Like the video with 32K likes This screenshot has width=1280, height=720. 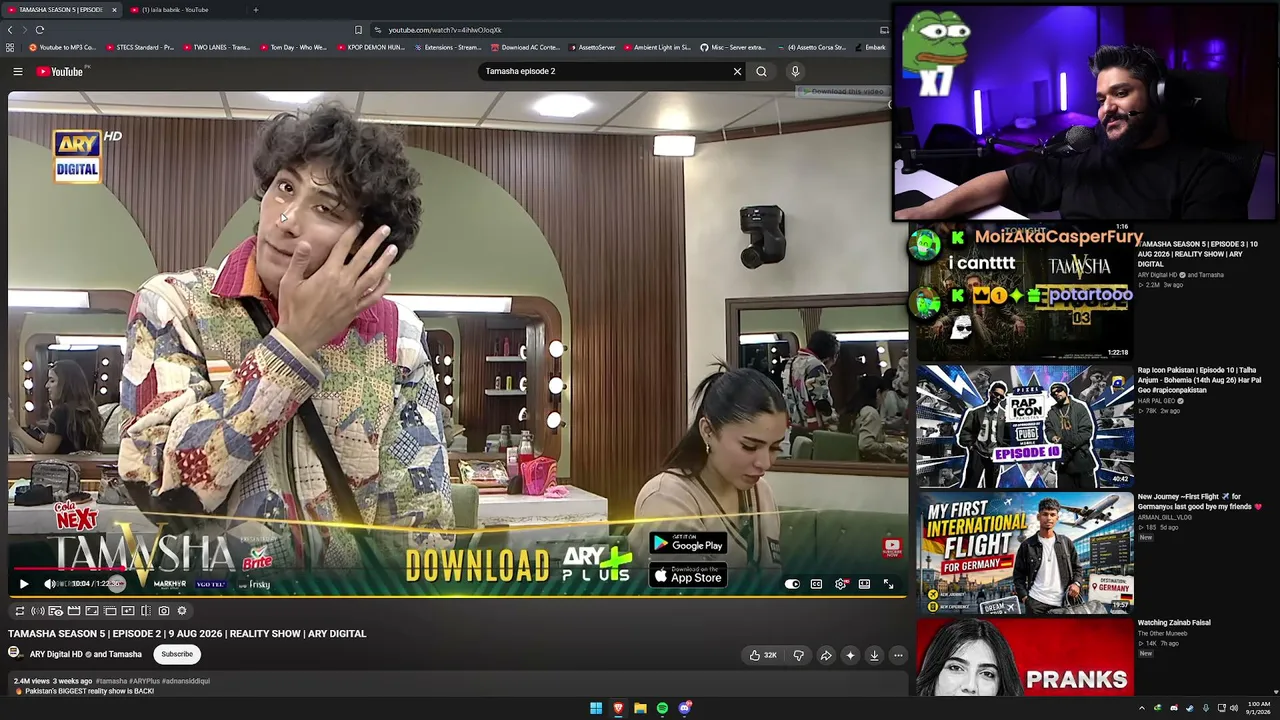click(763, 655)
